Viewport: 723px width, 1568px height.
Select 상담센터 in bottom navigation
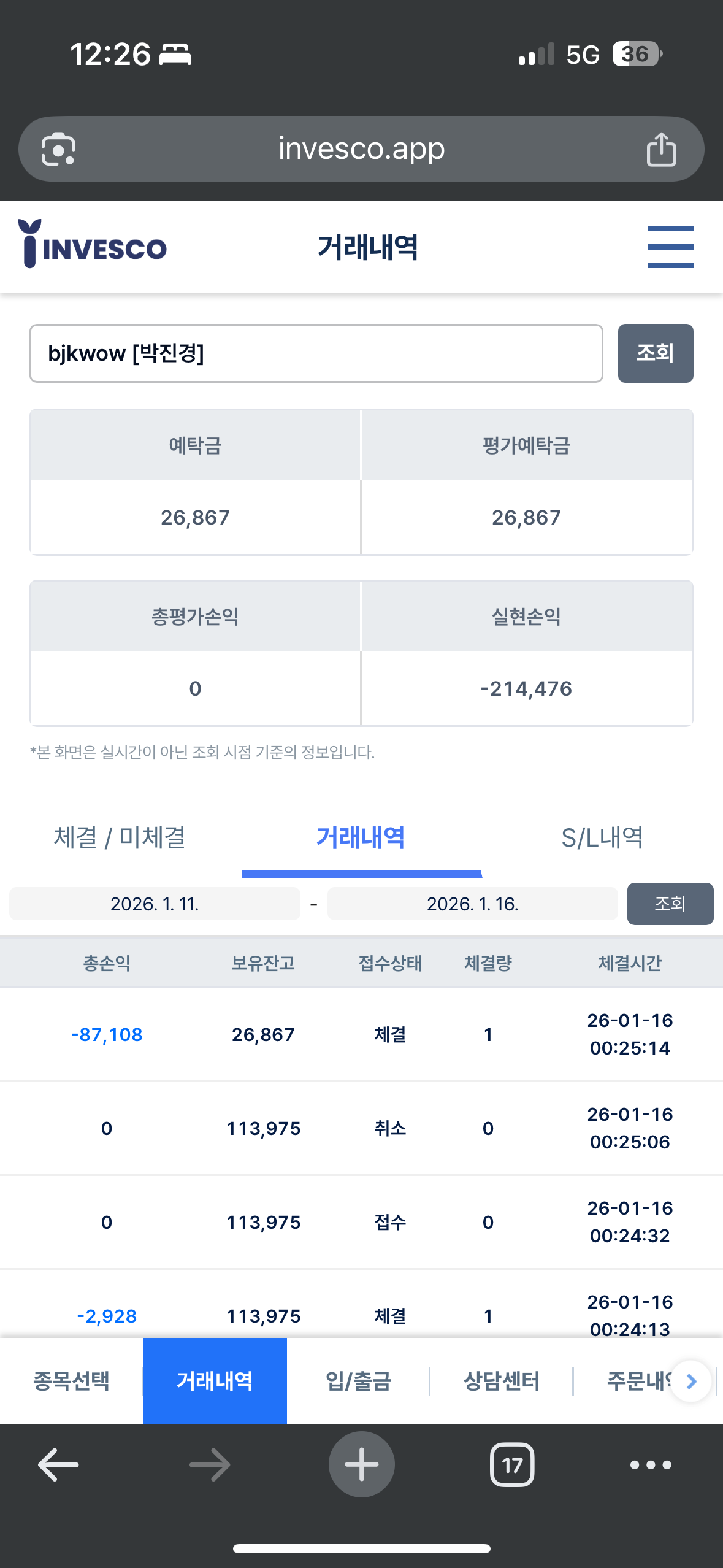pyautogui.click(x=502, y=1381)
